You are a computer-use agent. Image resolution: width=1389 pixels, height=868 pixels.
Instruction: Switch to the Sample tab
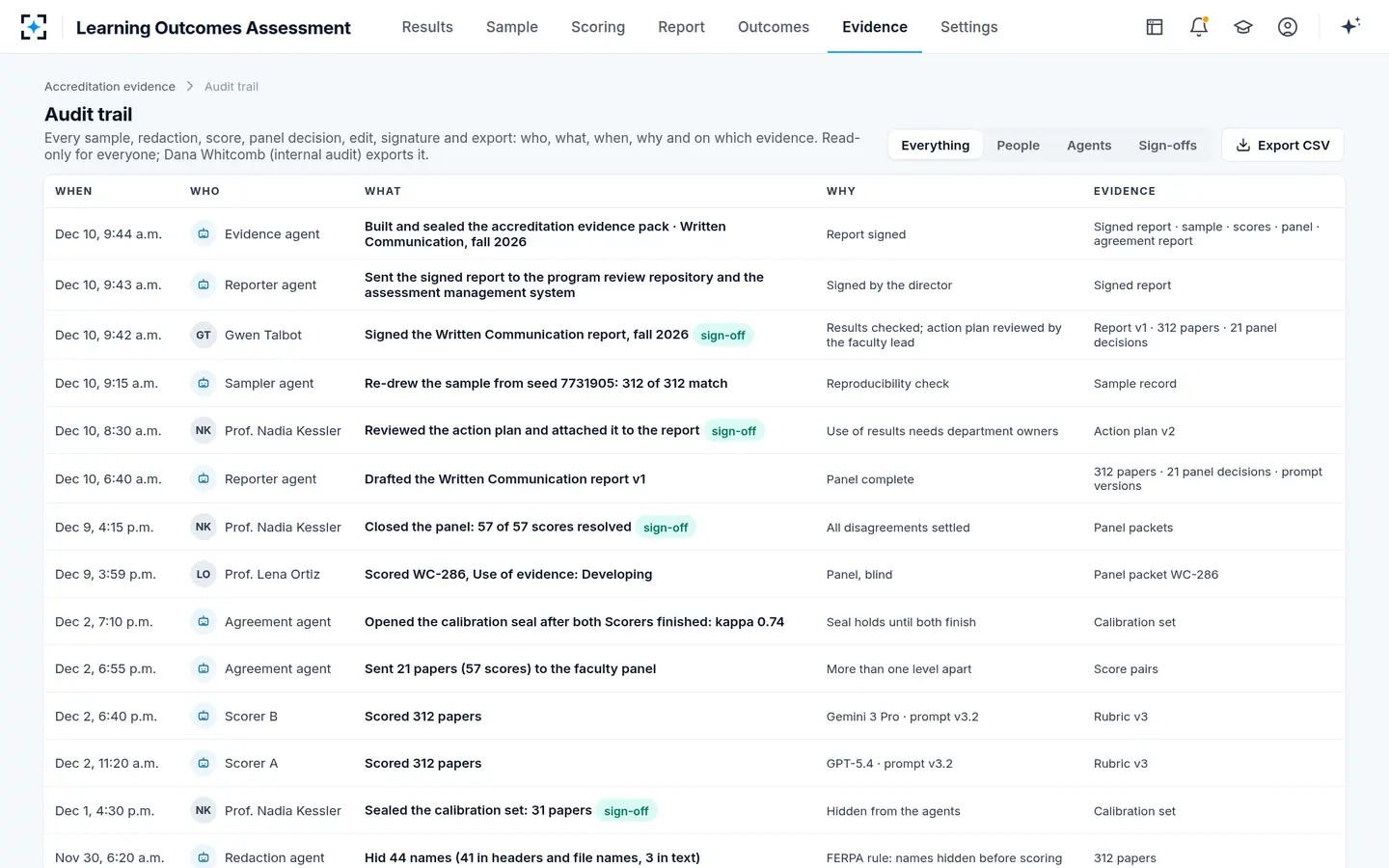[512, 27]
